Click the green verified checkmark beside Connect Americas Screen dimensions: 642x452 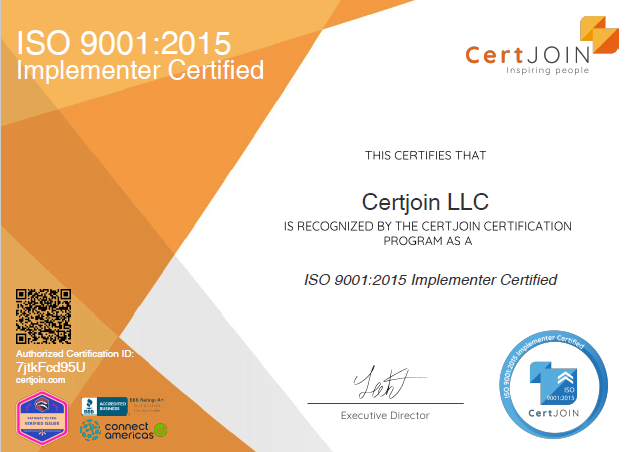(x=161, y=430)
